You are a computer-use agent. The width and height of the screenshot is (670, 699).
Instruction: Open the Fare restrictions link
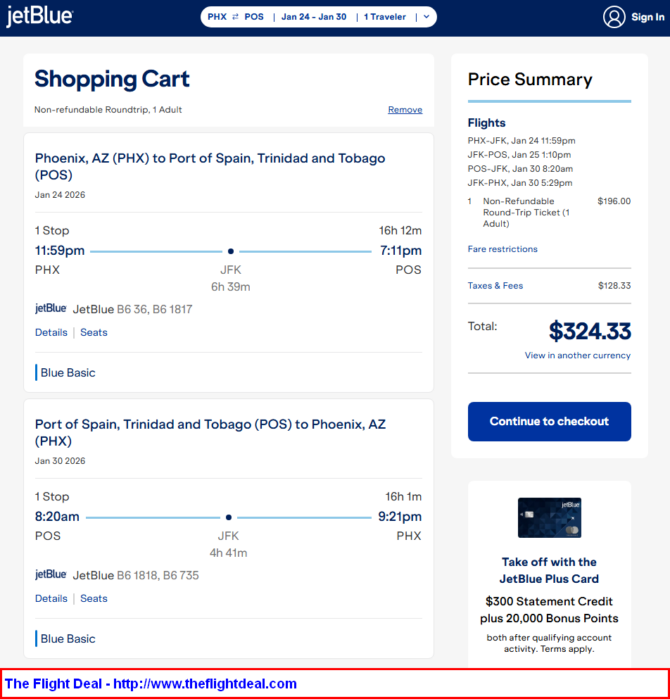click(x=502, y=249)
